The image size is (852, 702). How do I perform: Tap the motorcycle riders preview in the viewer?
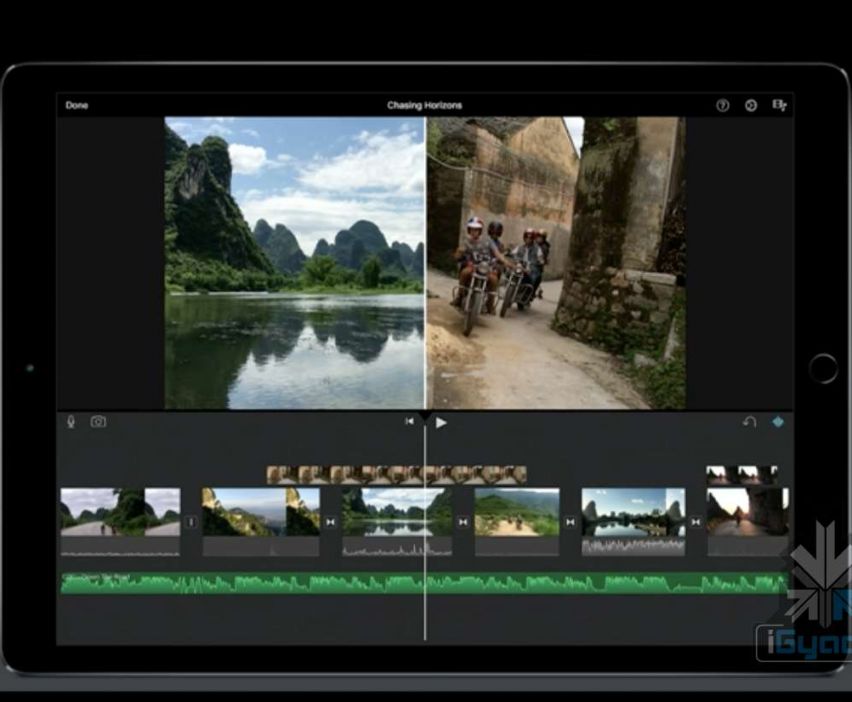coord(555,263)
